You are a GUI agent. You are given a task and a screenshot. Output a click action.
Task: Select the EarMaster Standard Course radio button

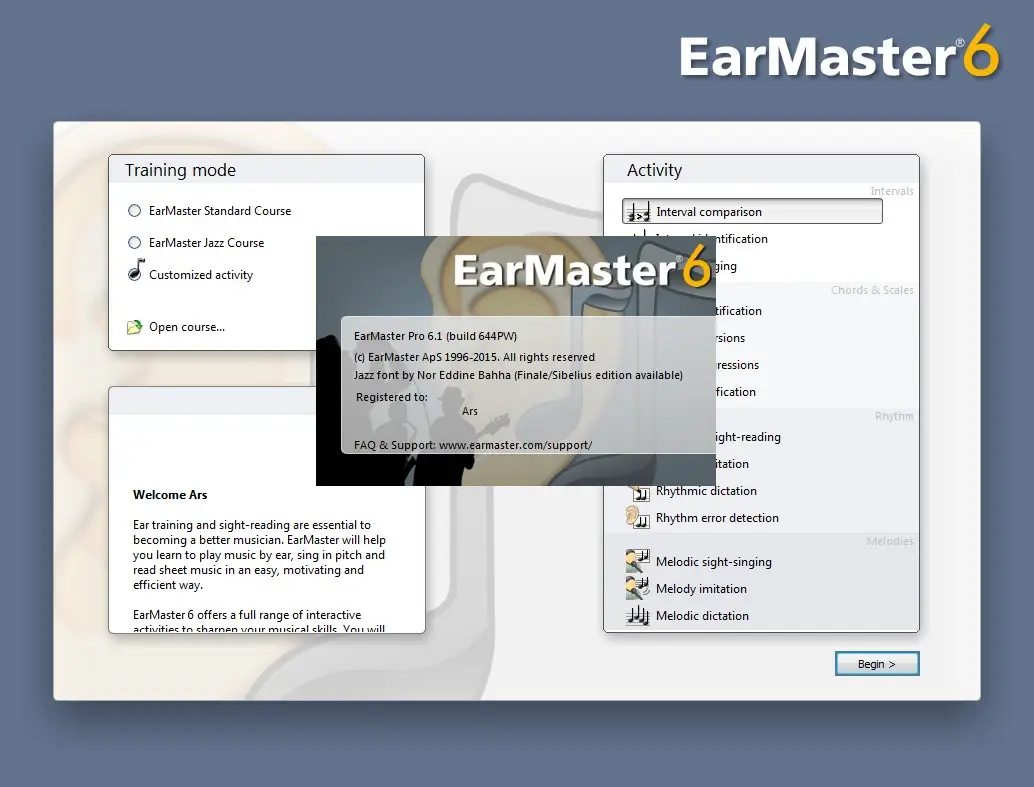pos(135,210)
